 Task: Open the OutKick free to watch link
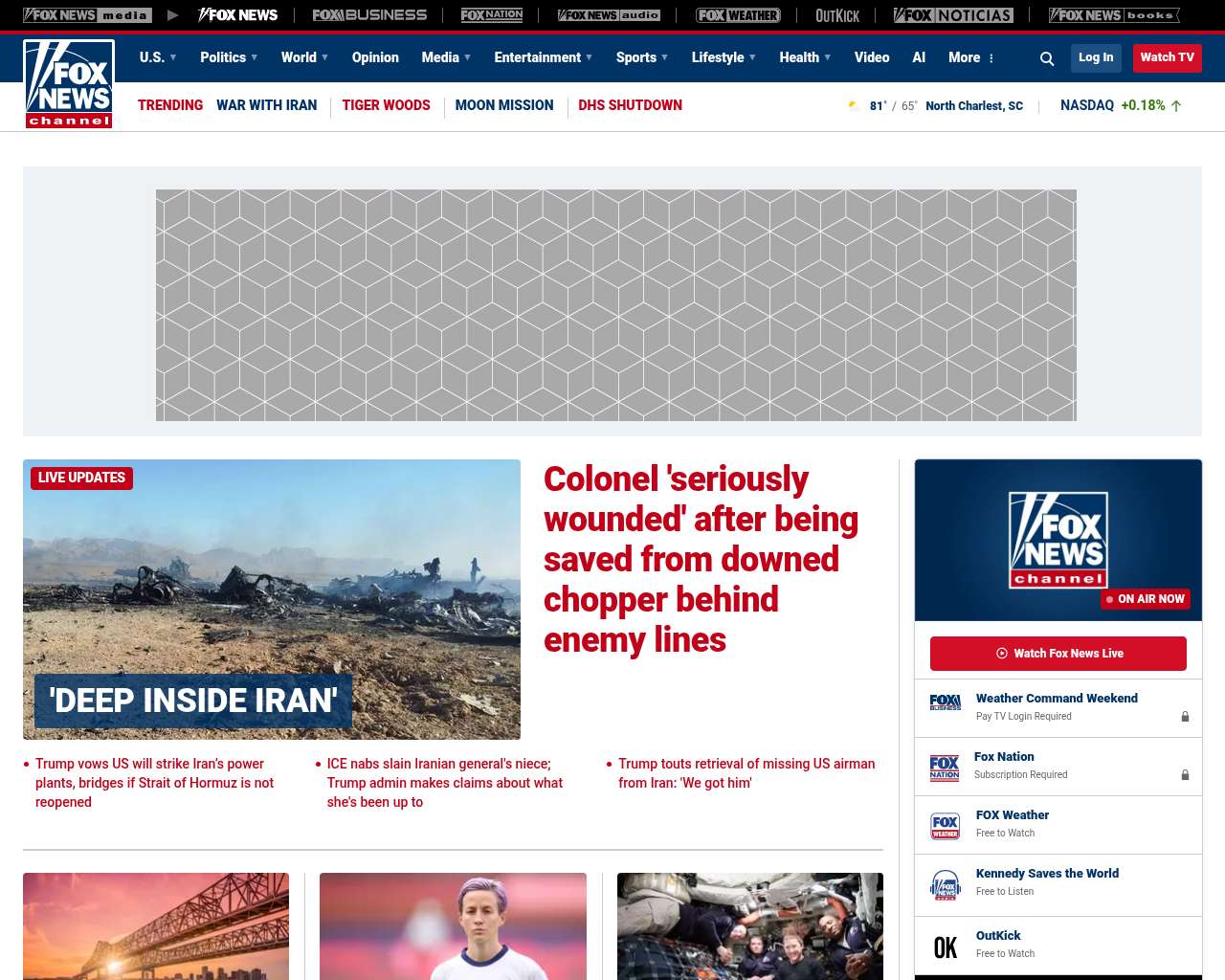tap(998, 936)
